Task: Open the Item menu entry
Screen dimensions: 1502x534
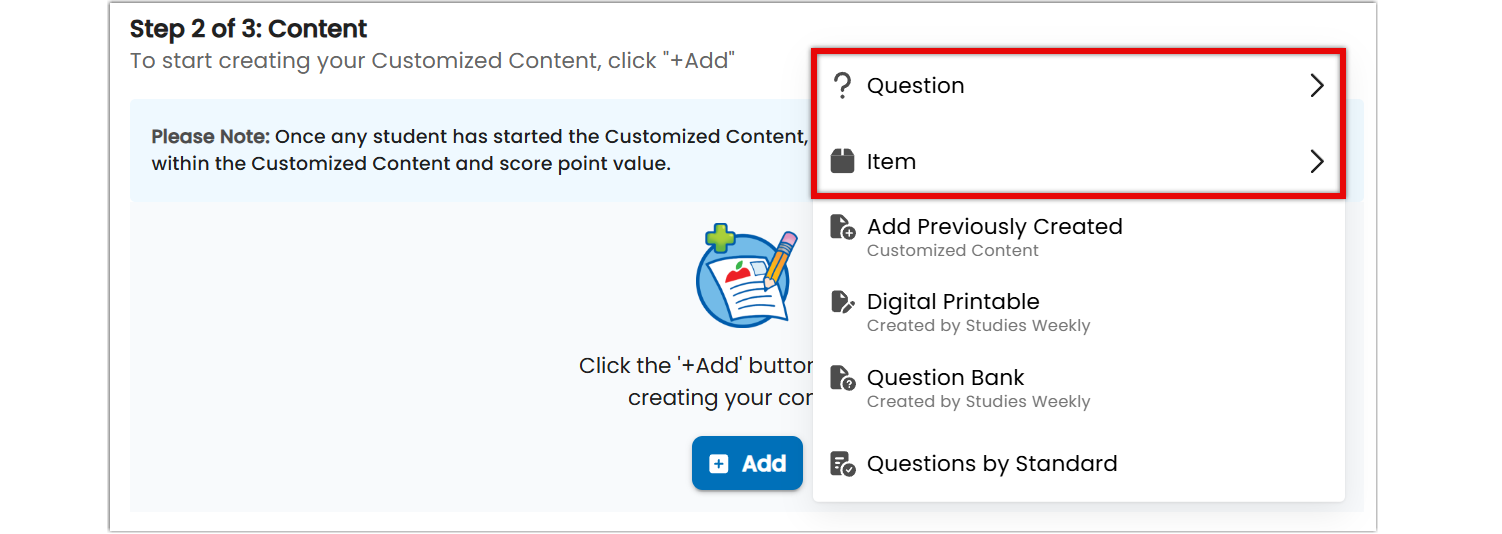Action: coord(1078,161)
